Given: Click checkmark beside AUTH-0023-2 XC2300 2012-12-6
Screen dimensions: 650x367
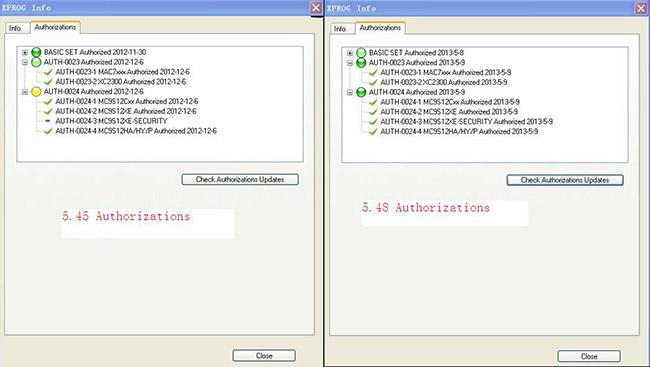Looking at the screenshot, I should tap(48, 82).
